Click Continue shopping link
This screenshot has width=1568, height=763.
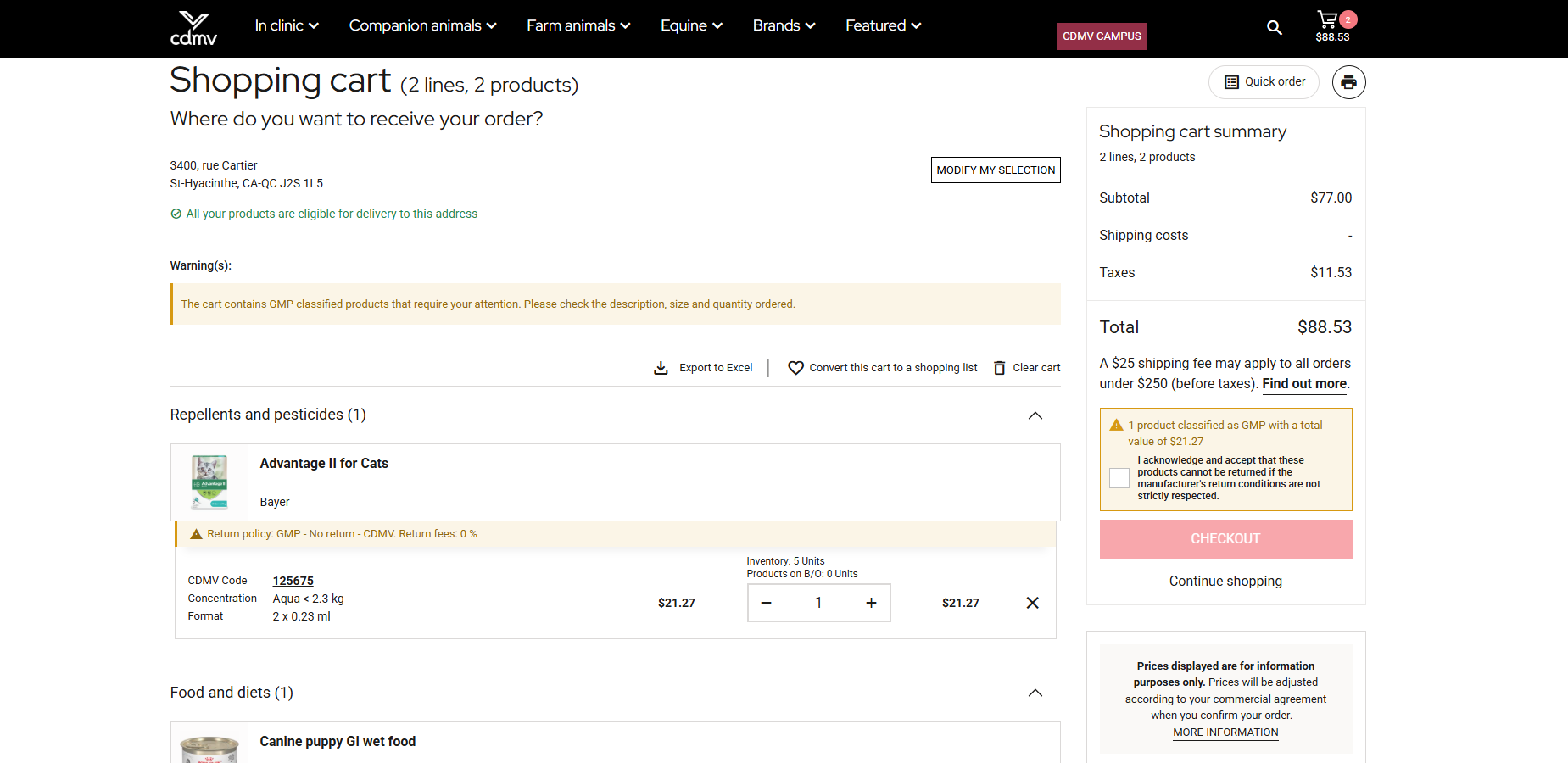(1225, 582)
